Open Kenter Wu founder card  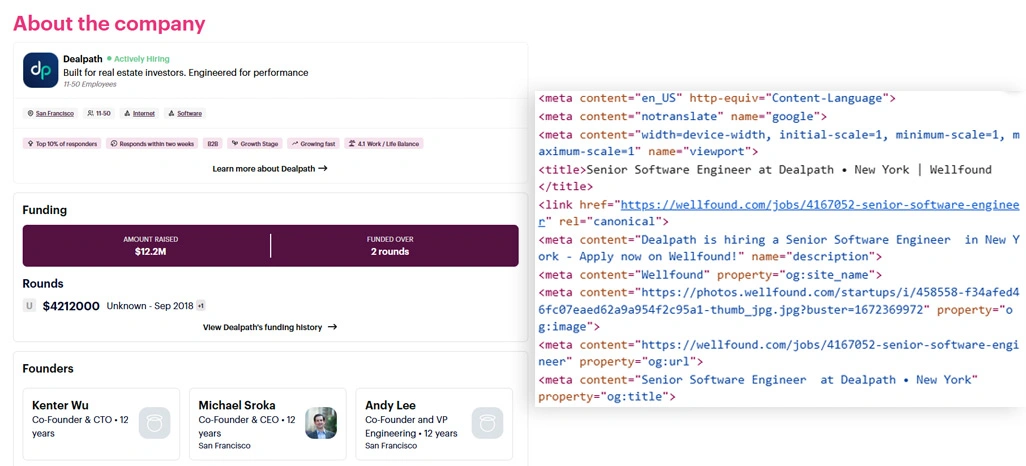(x=101, y=424)
